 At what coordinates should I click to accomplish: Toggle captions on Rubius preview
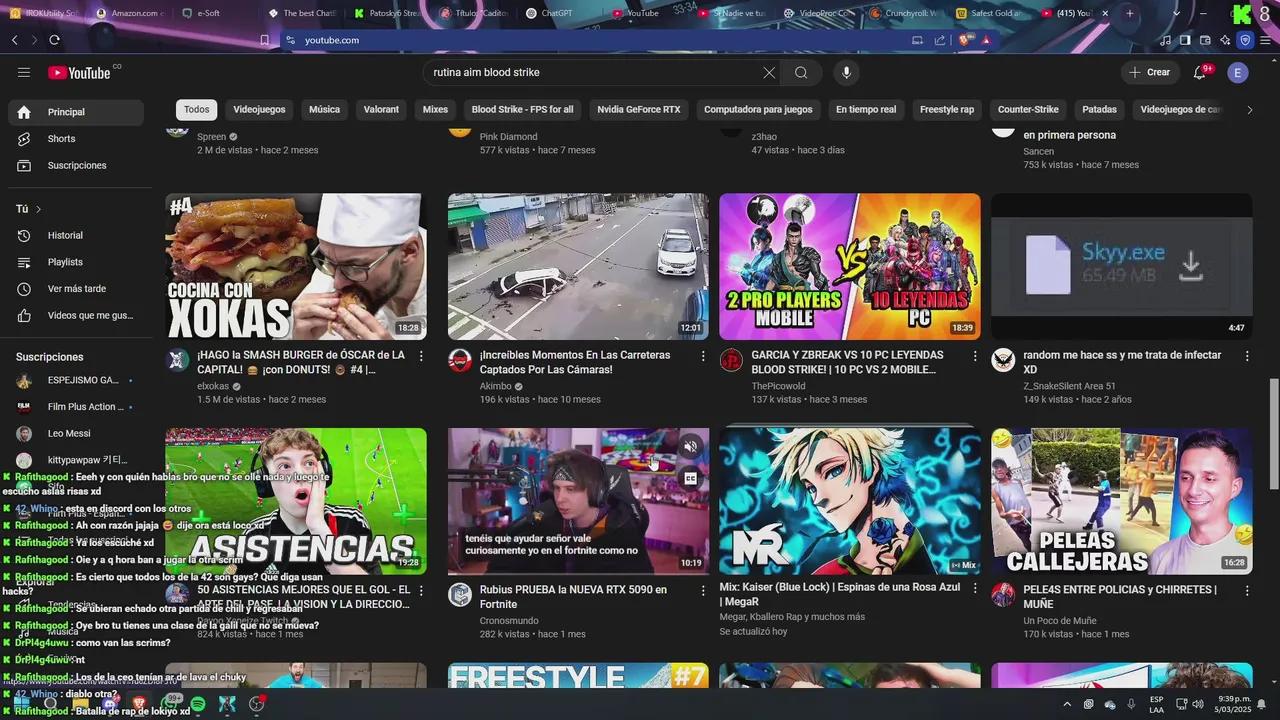tap(690, 479)
